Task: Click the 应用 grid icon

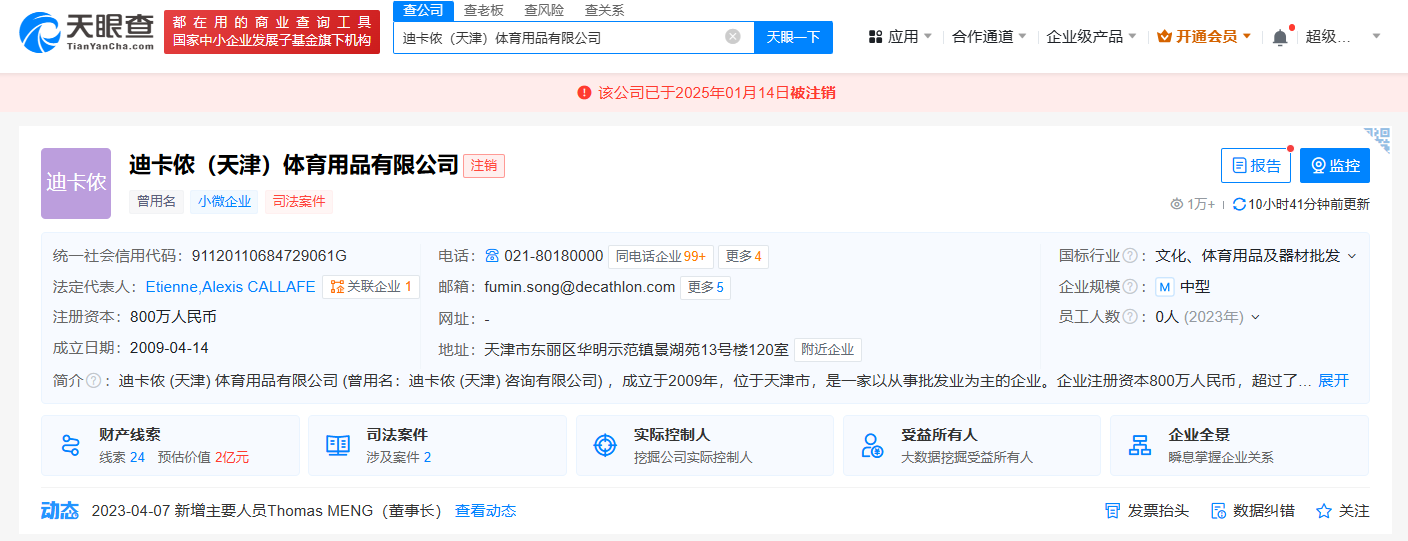Action: click(876, 37)
